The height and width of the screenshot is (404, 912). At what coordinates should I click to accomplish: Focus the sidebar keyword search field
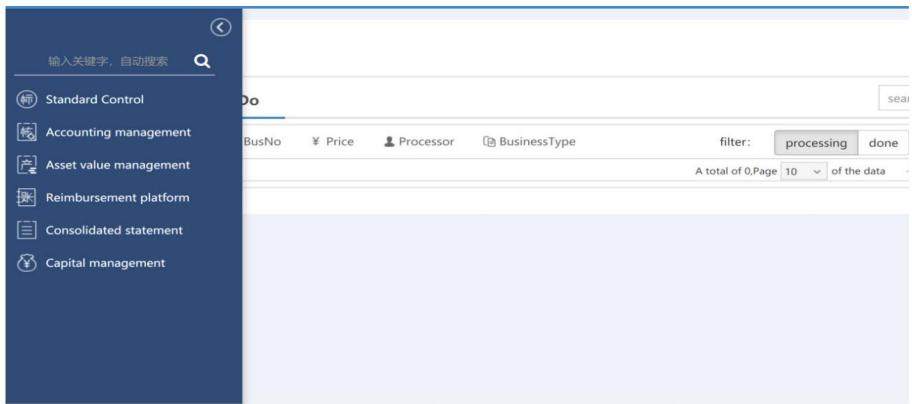tap(108, 61)
